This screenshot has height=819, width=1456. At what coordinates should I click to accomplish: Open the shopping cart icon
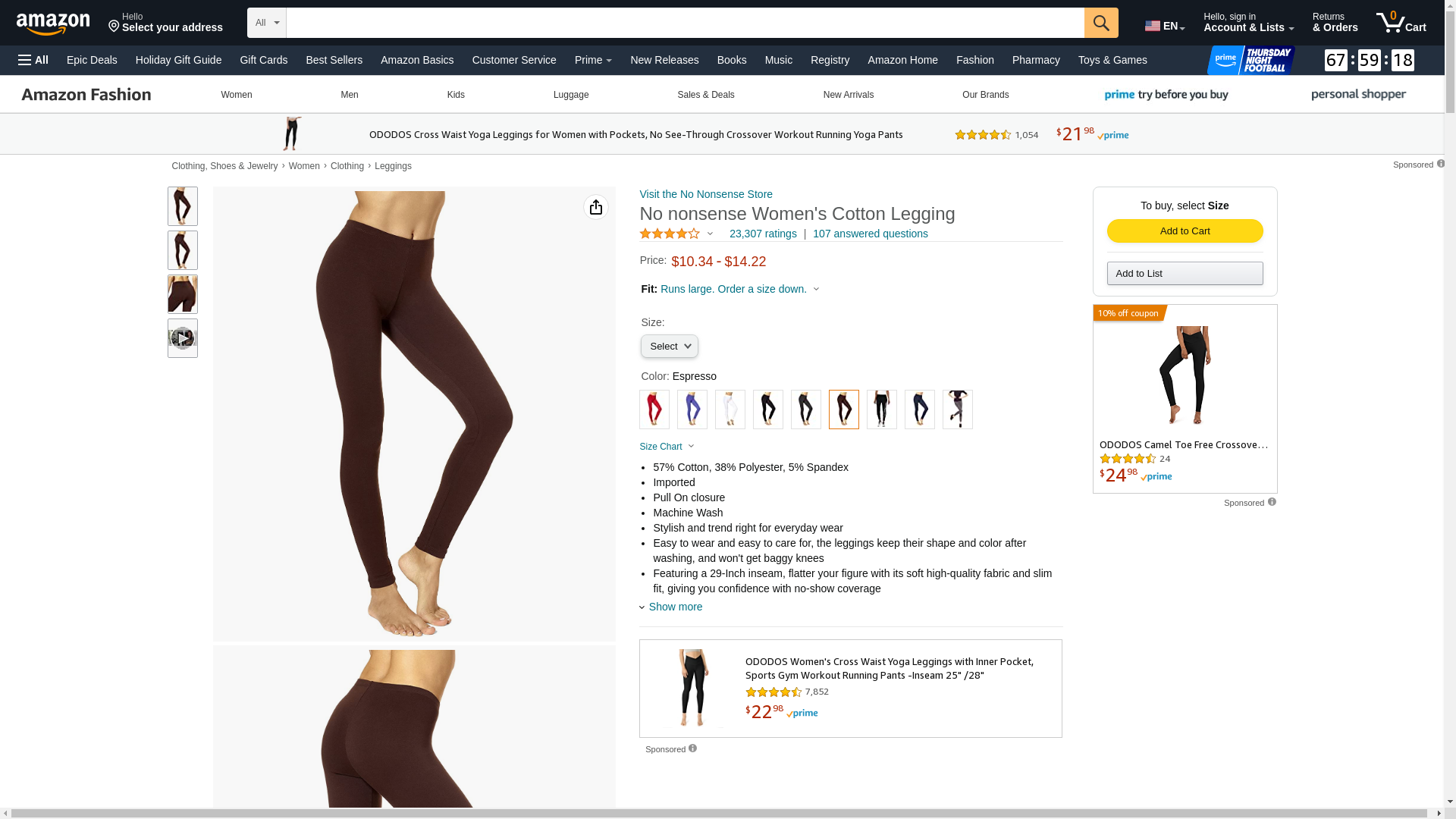coord(1401,23)
